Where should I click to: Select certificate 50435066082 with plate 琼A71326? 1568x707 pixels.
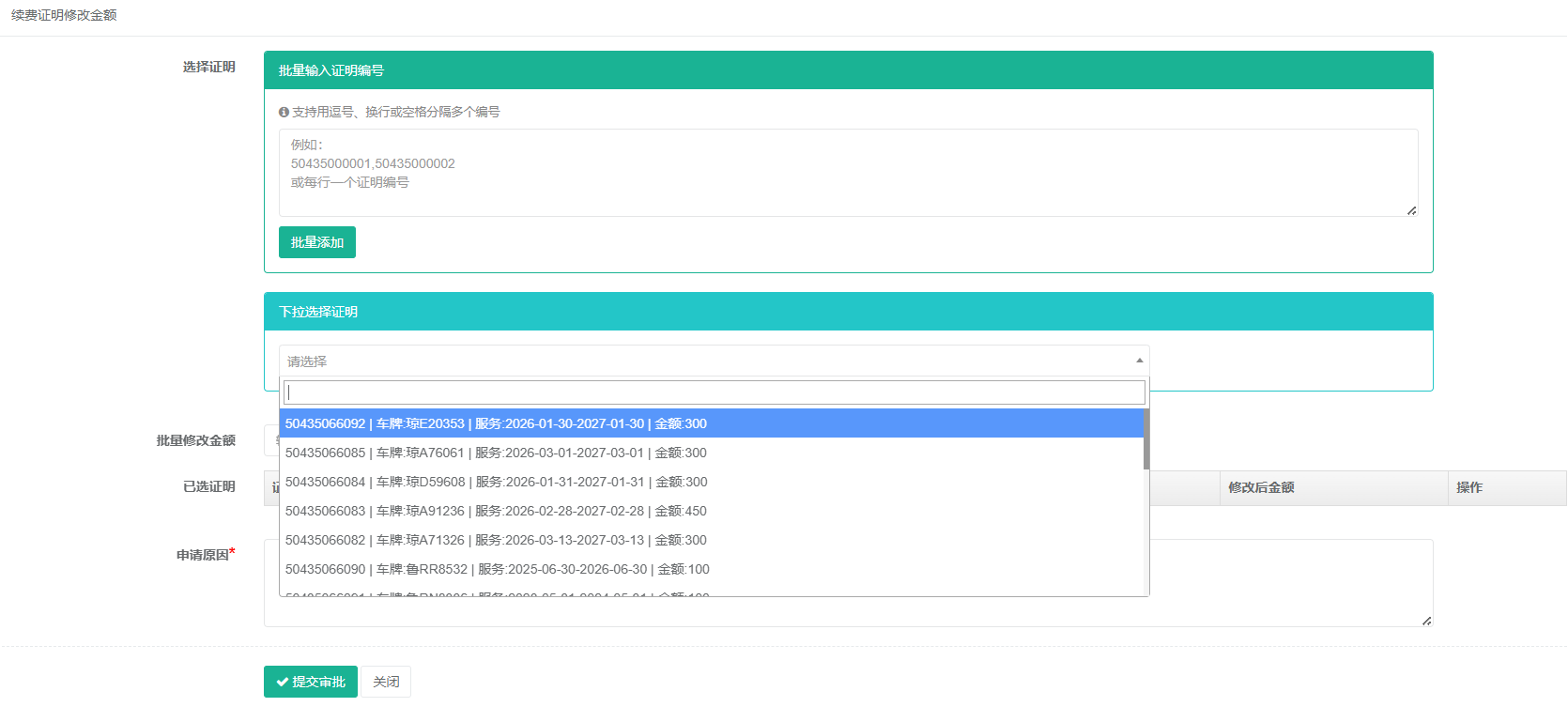[496, 540]
